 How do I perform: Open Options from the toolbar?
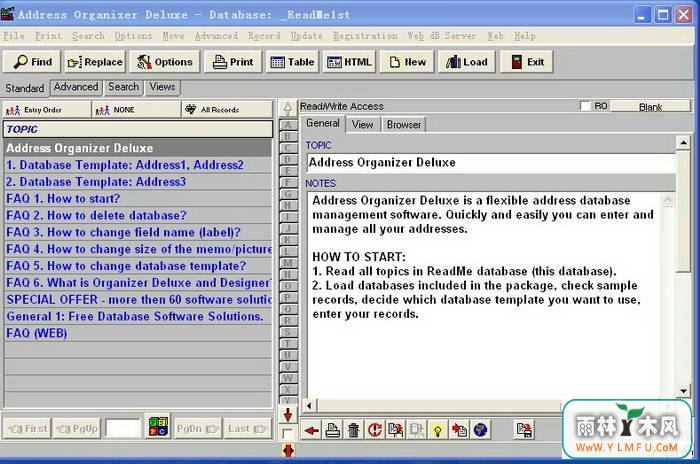pos(165,62)
